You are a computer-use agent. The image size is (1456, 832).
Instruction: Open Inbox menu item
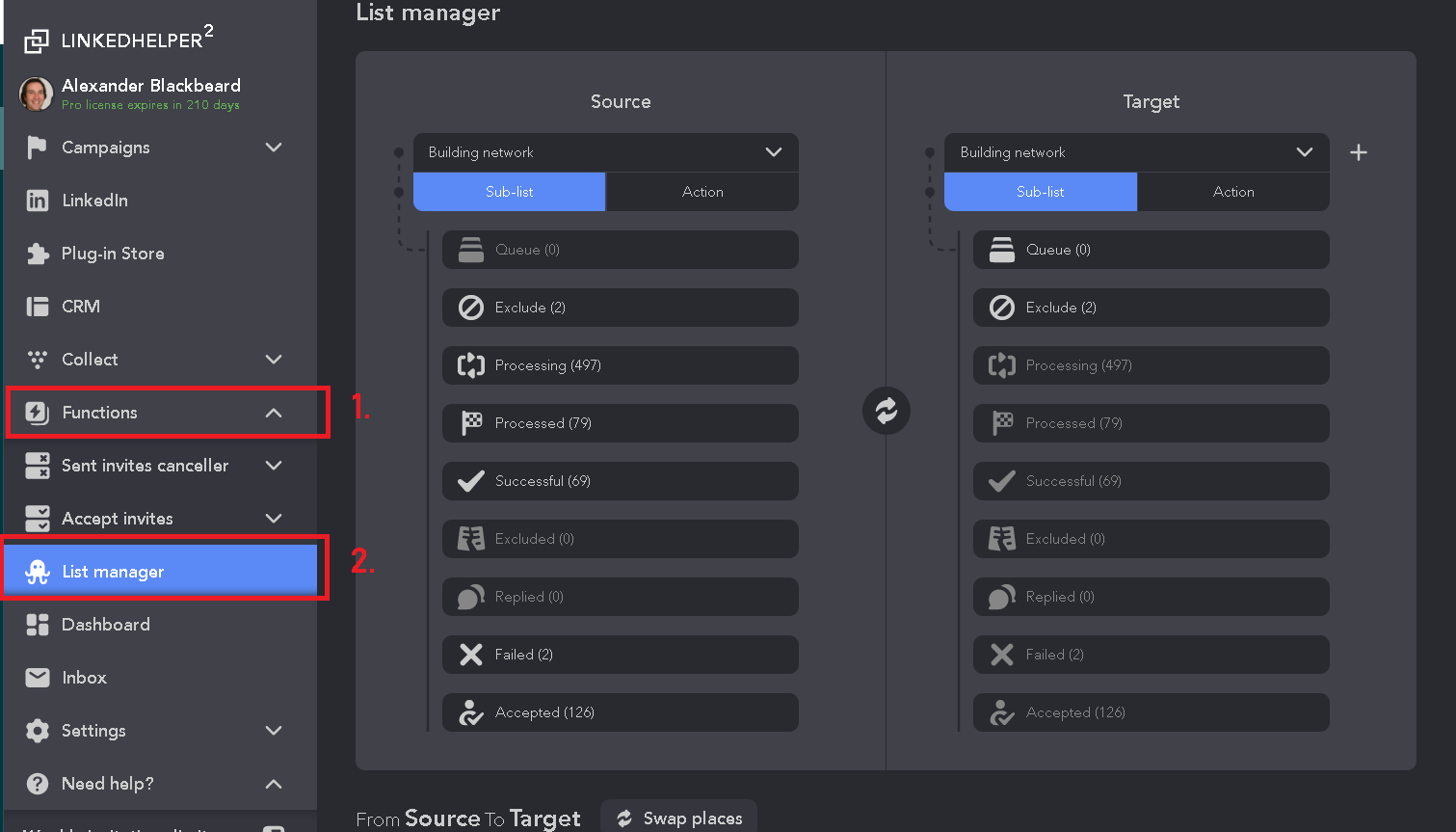160,678
